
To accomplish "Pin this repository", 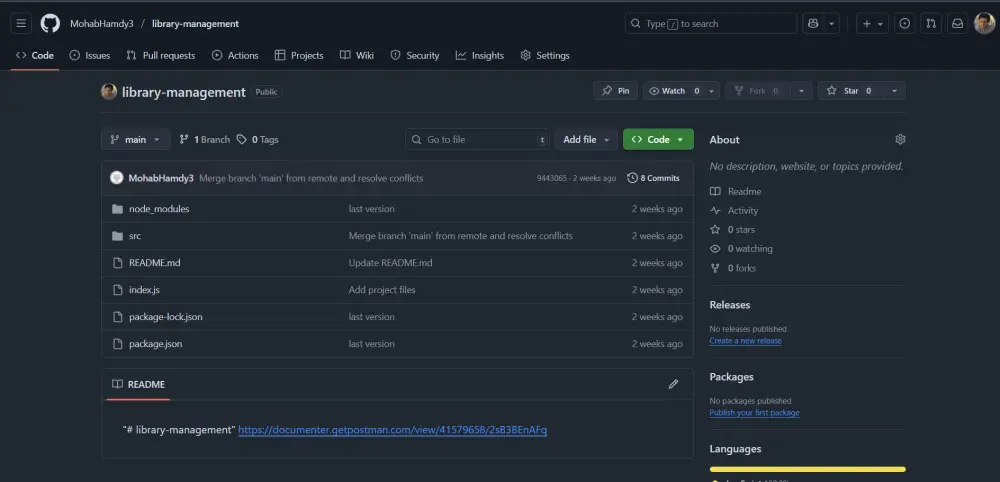I will click(615, 91).
